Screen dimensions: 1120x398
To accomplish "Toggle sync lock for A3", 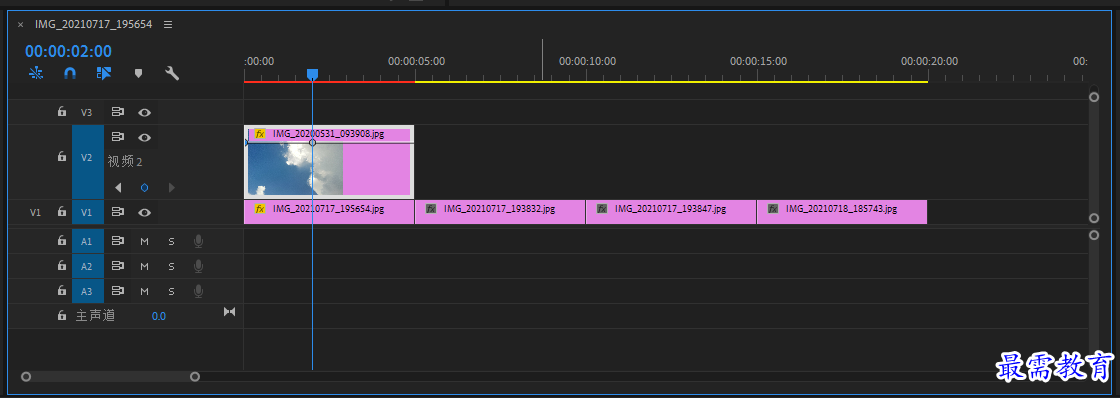I will click(x=118, y=291).
